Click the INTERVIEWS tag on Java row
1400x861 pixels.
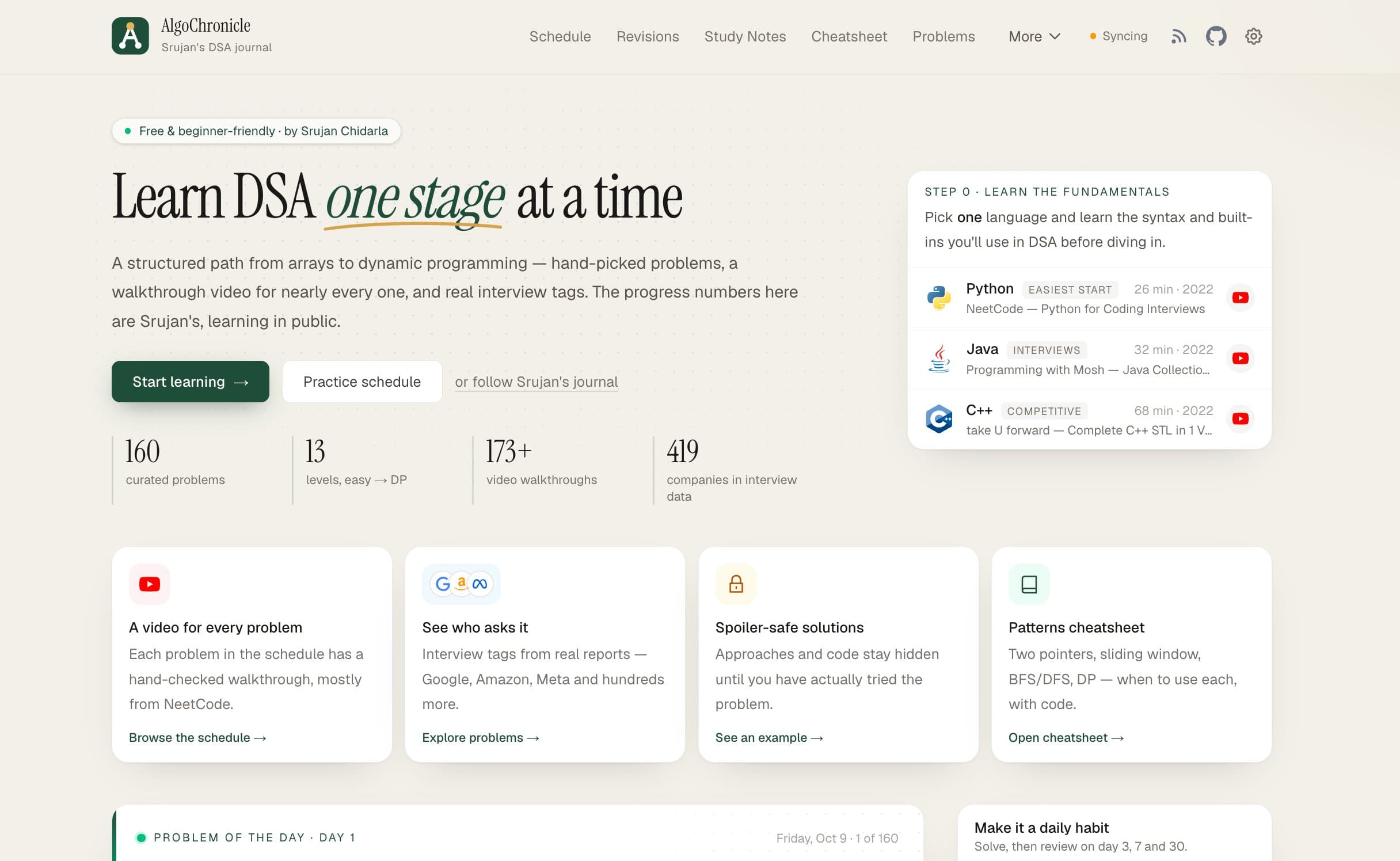pyautogui.click(x=1046, y=350)
